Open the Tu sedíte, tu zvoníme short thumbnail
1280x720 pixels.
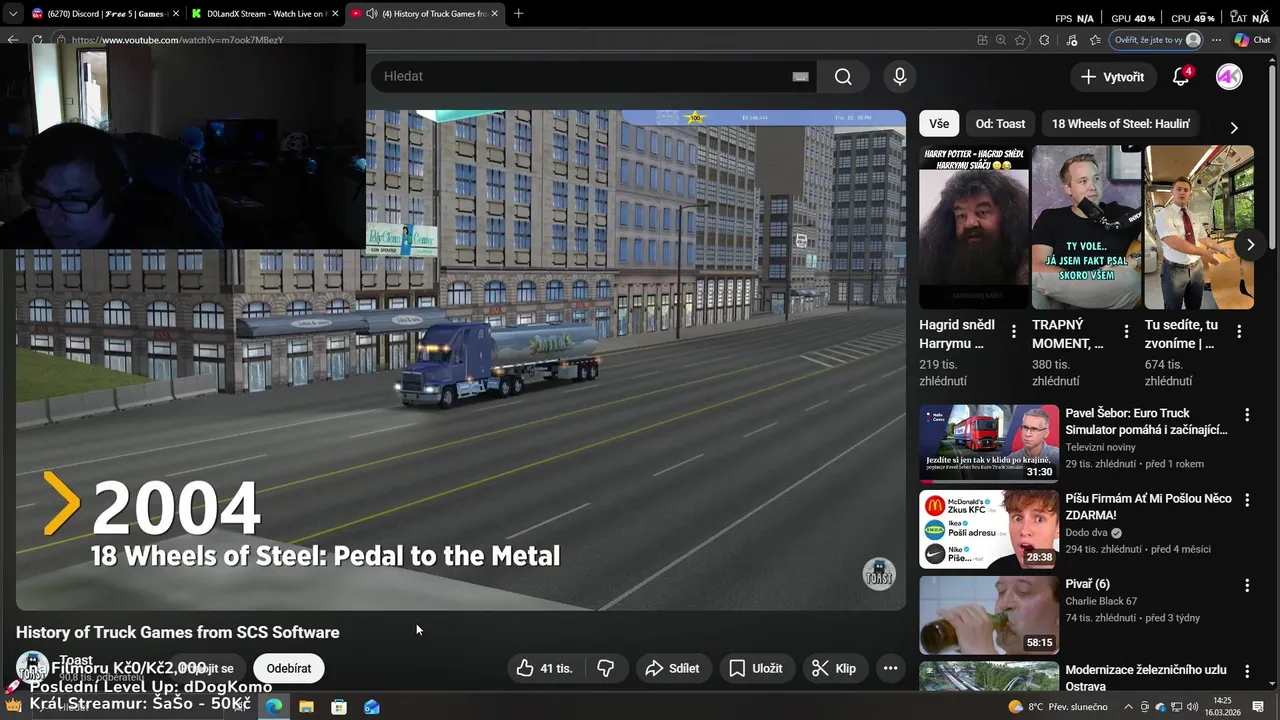click(1199, 227)
